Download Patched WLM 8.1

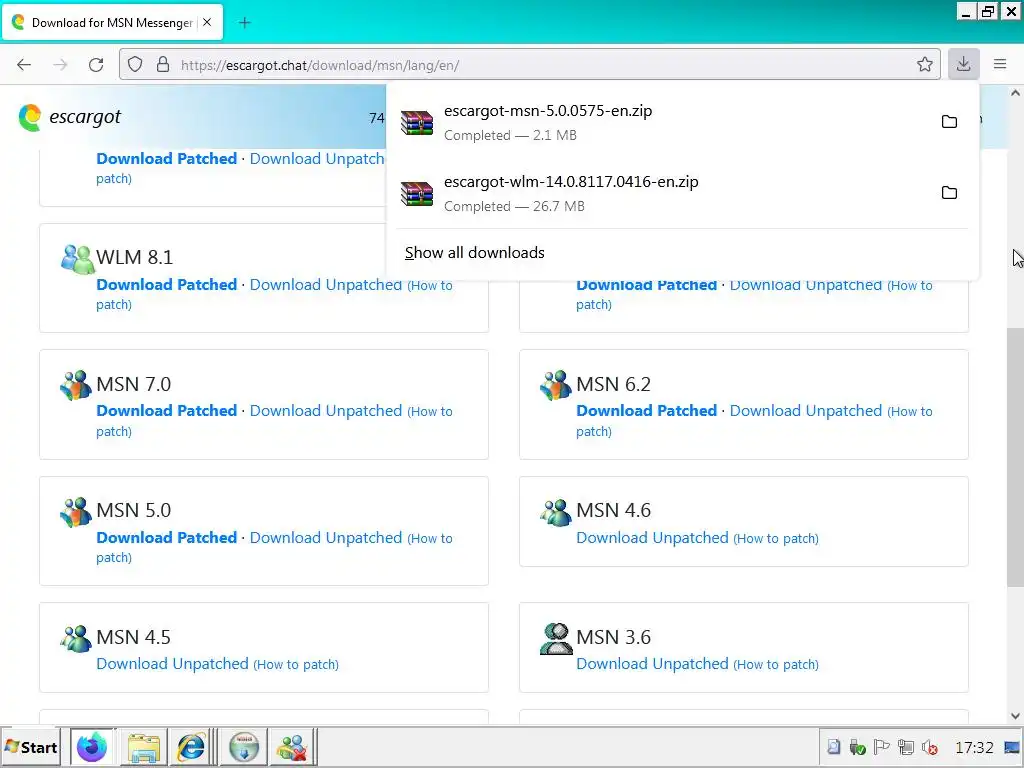(167, 285)
